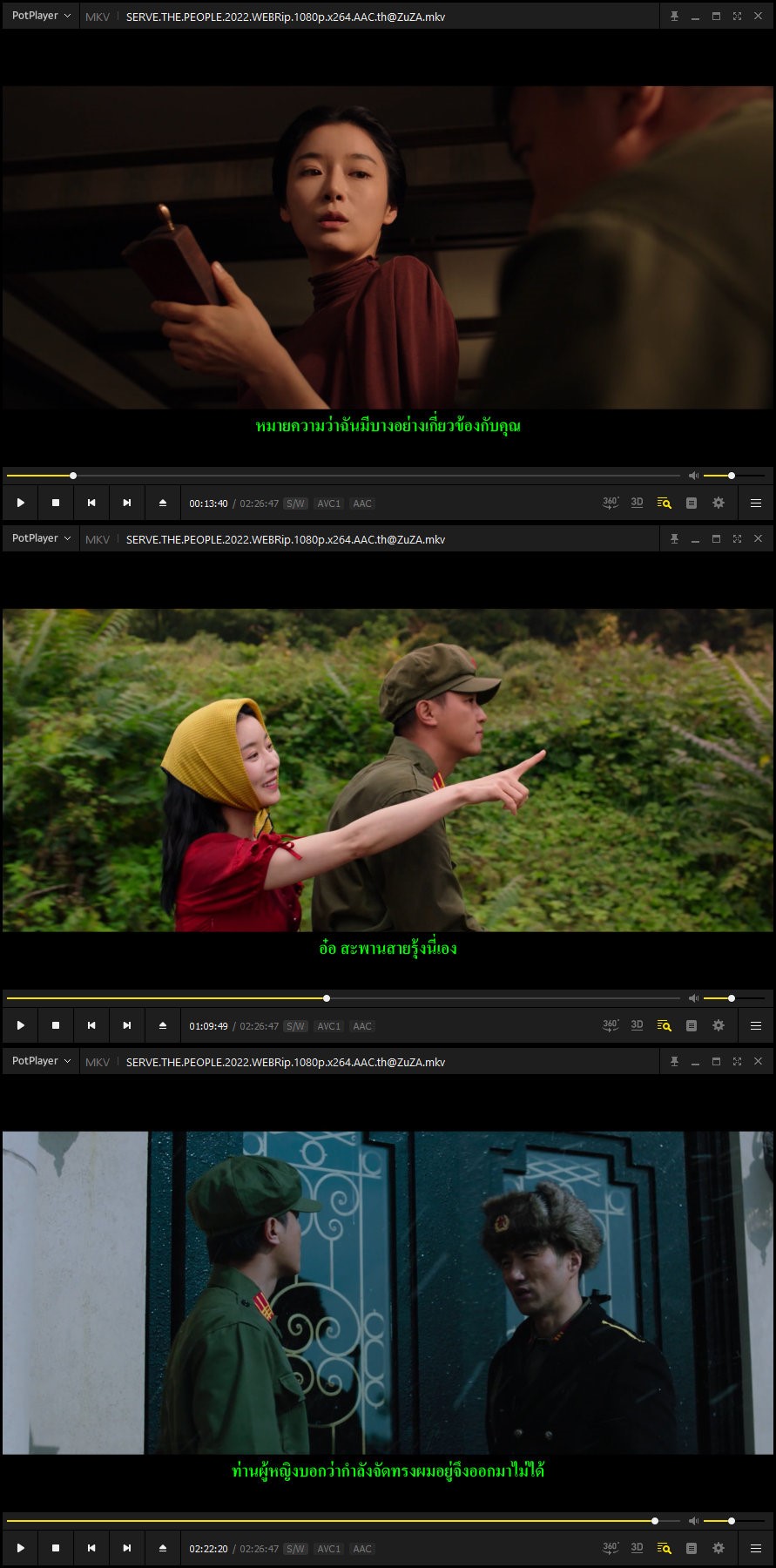The height and width of the screenshot is (1568, 776).
Task: Open the playlist panel in 01:09:49 player
Action: [665, 1025]
